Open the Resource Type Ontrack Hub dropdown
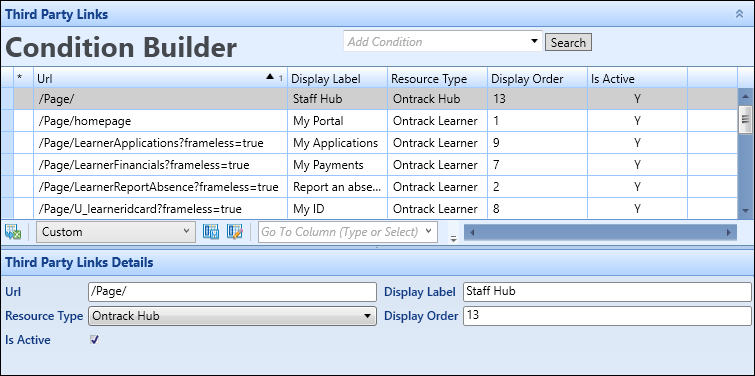The image size is (755, 376). [232, 316]
